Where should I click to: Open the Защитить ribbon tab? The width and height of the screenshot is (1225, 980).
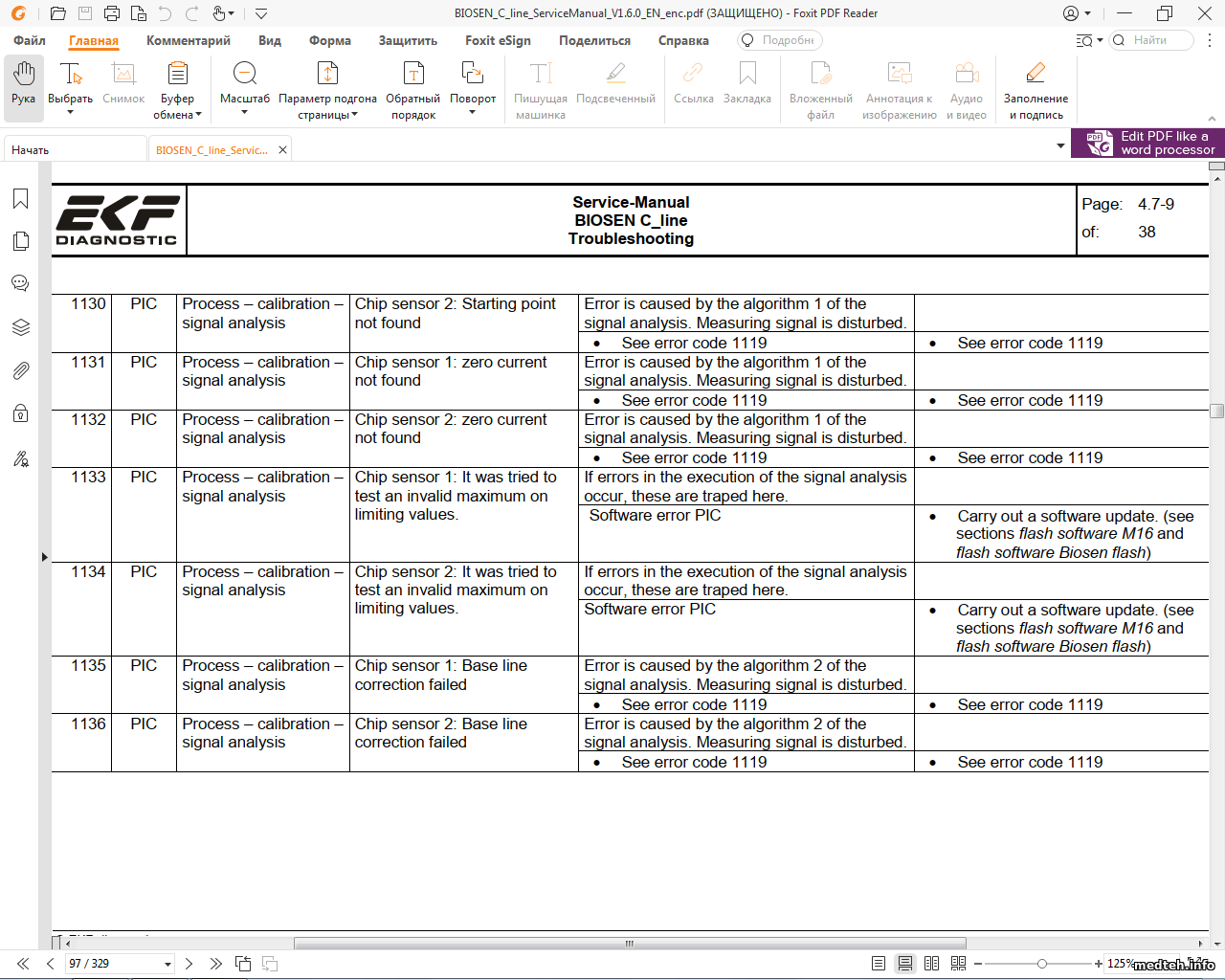pos(408,40)
